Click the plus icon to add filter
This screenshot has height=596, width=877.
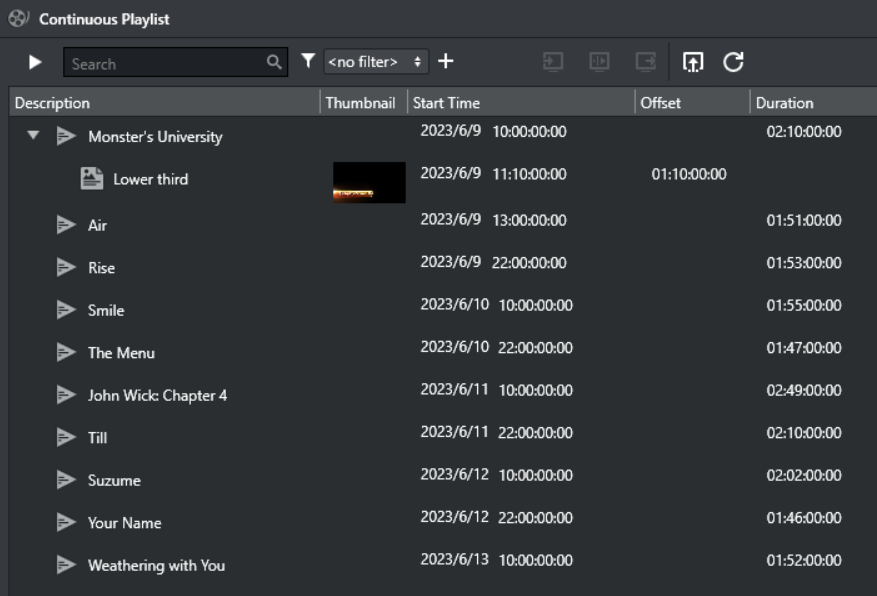point(446,62)
